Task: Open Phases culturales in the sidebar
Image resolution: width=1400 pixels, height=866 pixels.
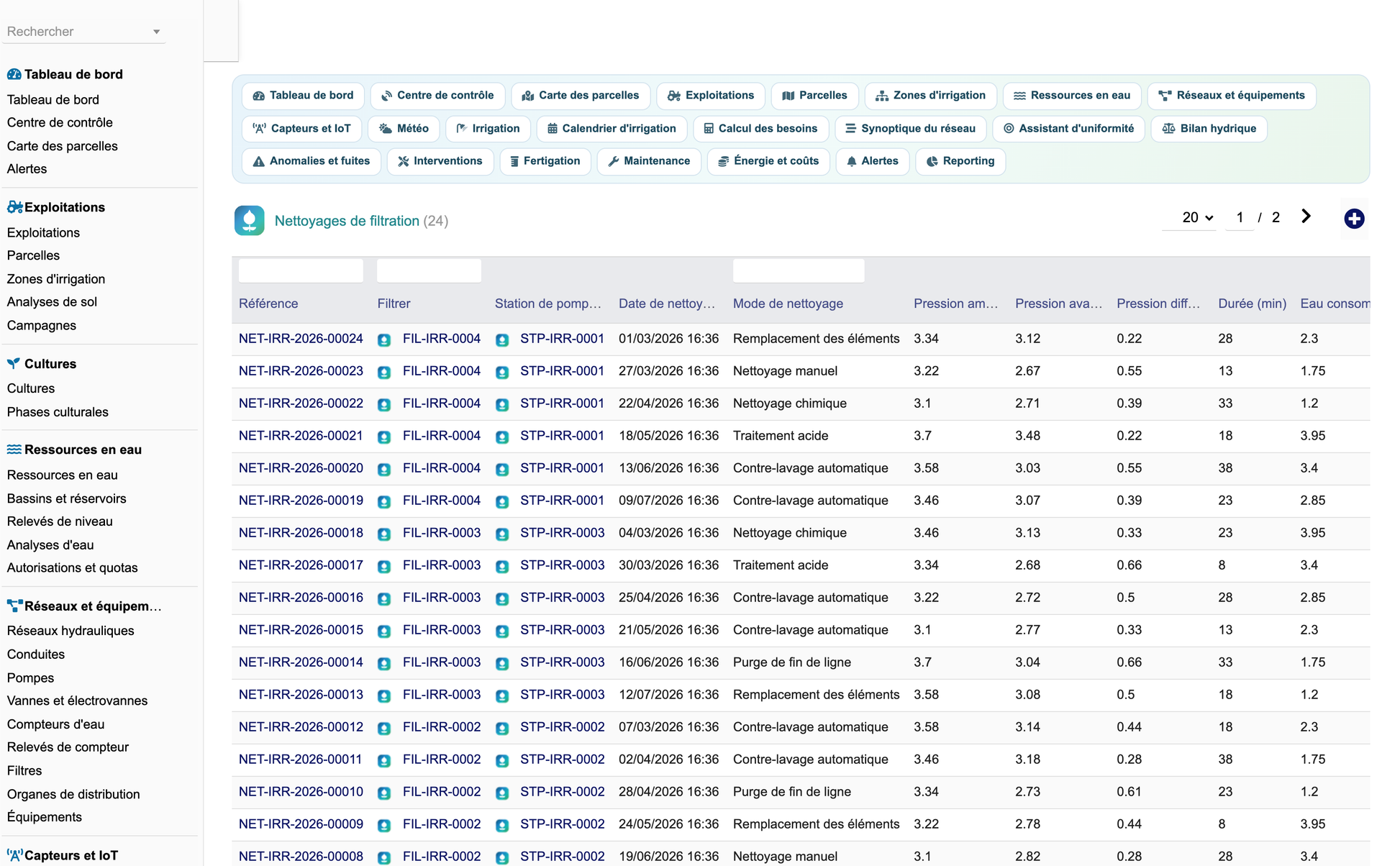Action: [x=58, y=412]
